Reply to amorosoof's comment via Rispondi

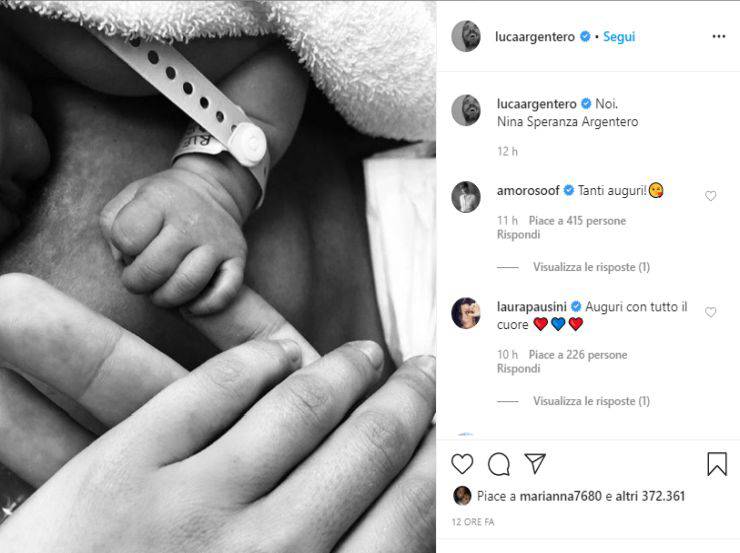click(x=518, y=235)
